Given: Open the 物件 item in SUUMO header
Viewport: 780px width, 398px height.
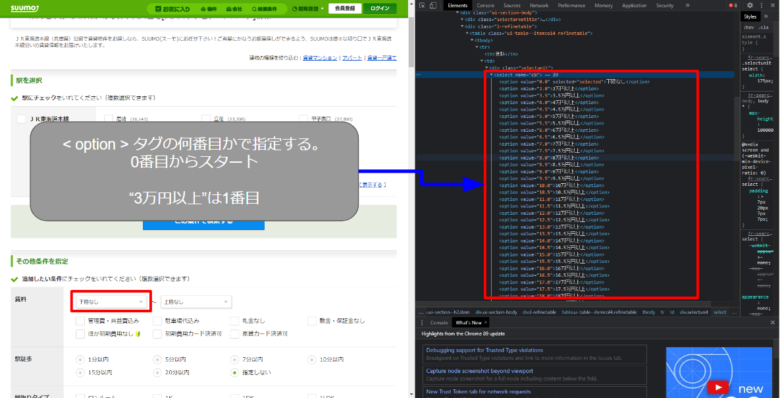Looking at the screenshot, I should (210, 9).
